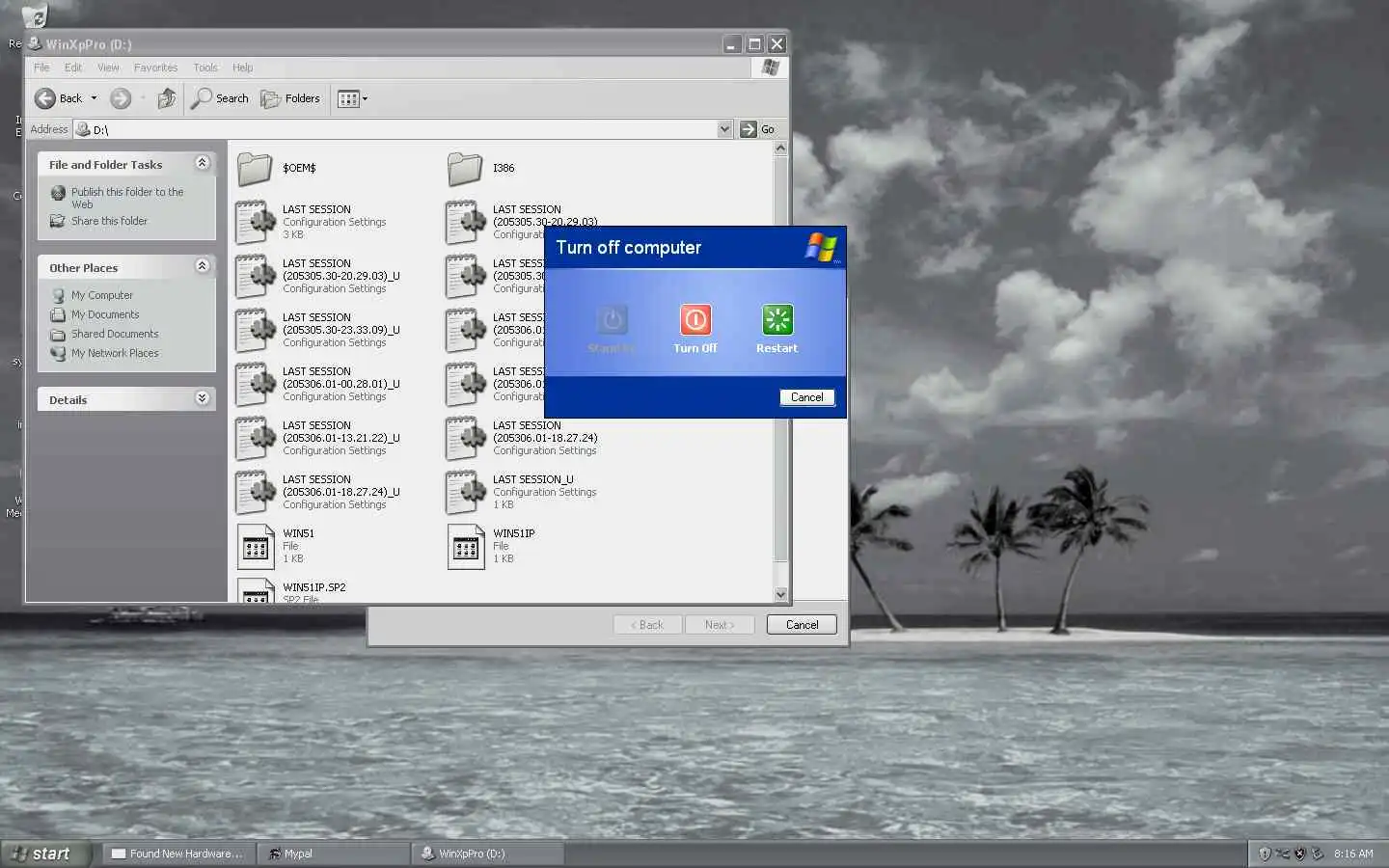Select the WIN51IP file icon

click(x=466, y=547)
